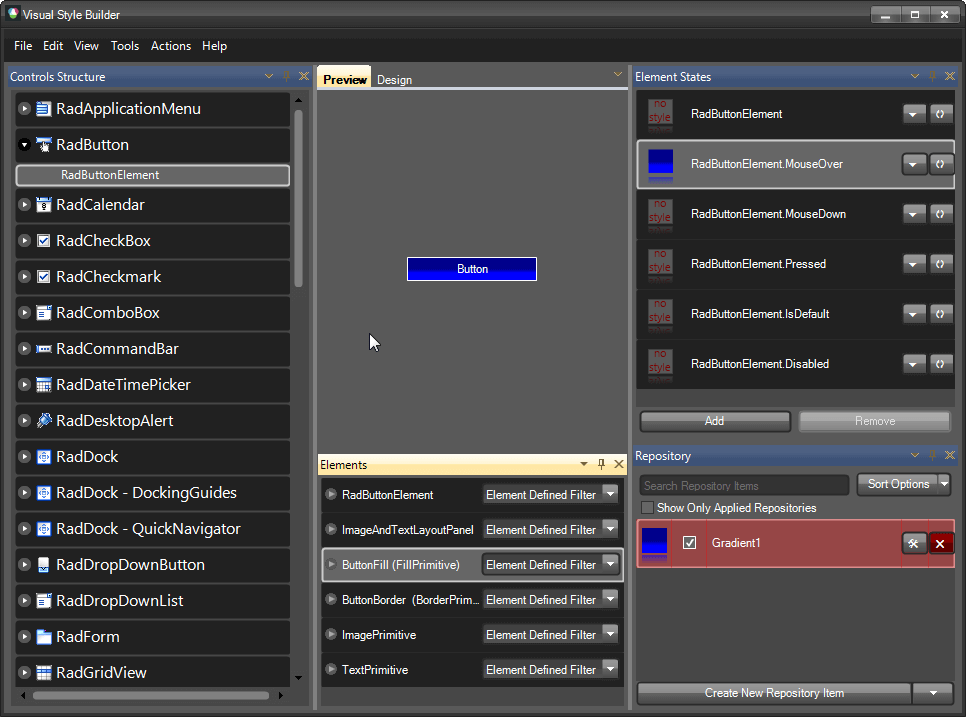Open the repository item editor for Gradient1
This screenshot has height=717, width=966.
(914, 542)
